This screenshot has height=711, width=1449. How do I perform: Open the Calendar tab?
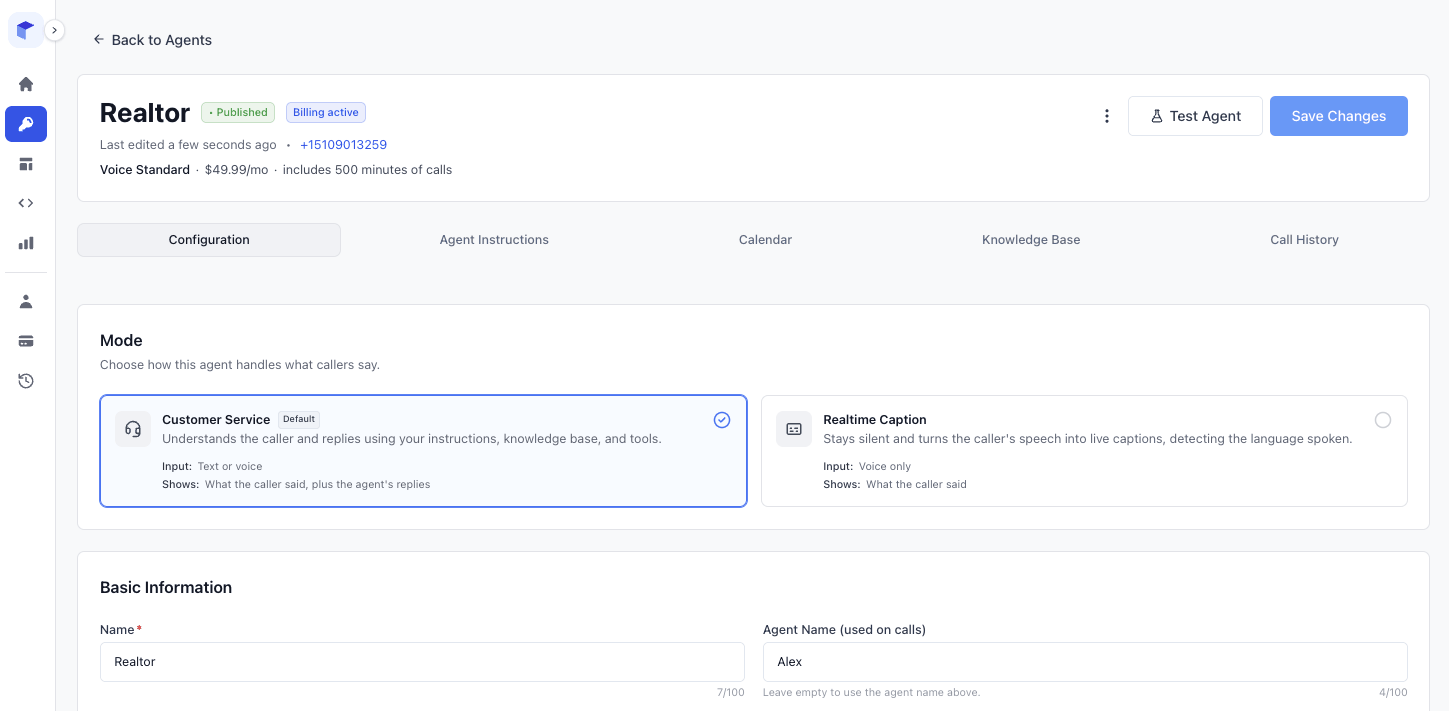[x=765, y=240]
